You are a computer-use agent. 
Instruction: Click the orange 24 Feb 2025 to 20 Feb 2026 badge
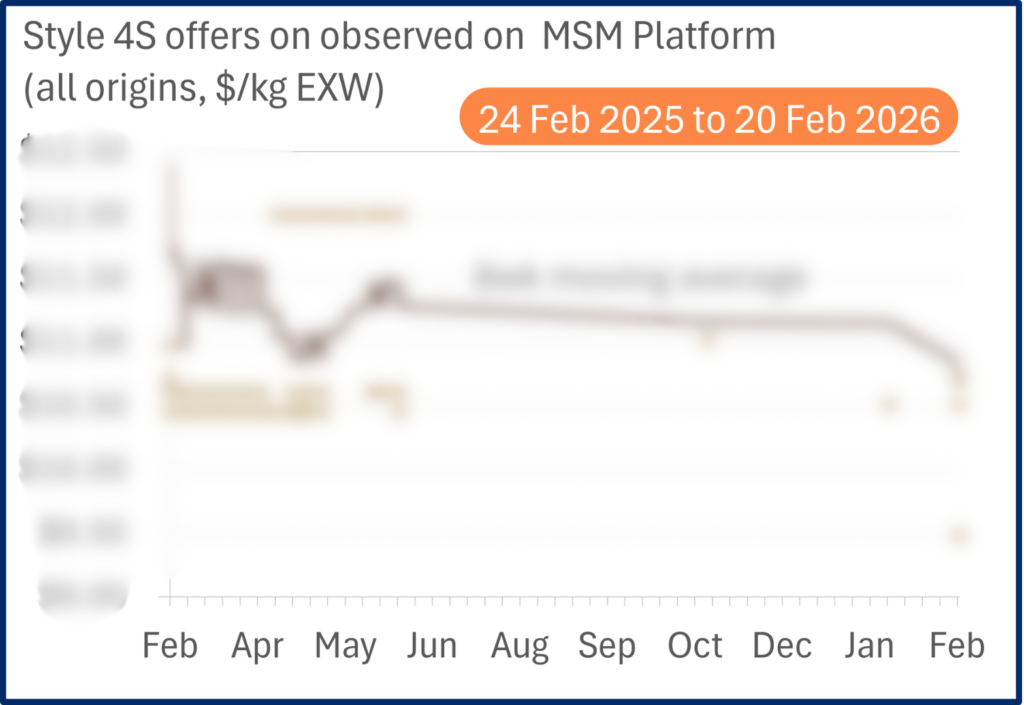click(x=709, y=117)
